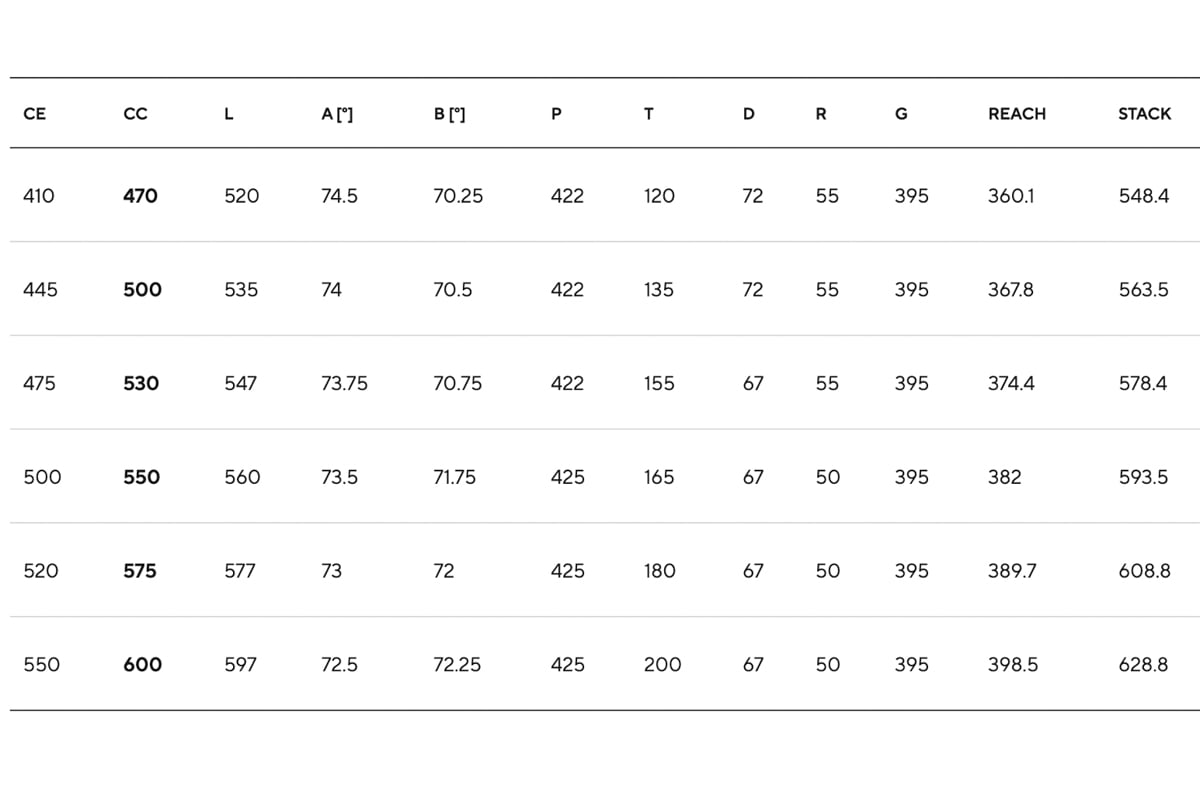The height and width of the screenshot is (800, 1200).
Task: Click the bold 470 size cell
Action: click(140, 196)
